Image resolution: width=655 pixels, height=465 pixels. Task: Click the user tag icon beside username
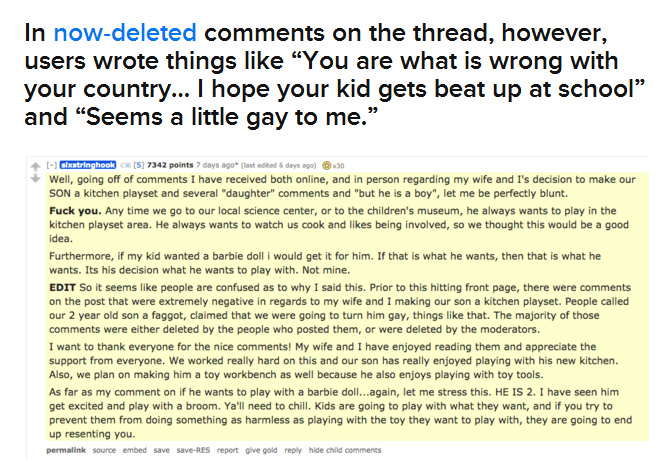pyautogui.click(x=126, y=164)
